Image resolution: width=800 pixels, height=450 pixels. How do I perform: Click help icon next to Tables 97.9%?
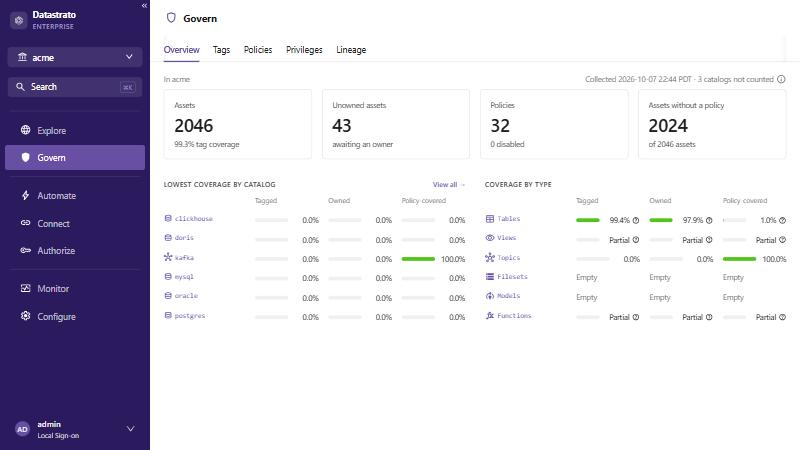pyautogui.click(x=709, y=220)
